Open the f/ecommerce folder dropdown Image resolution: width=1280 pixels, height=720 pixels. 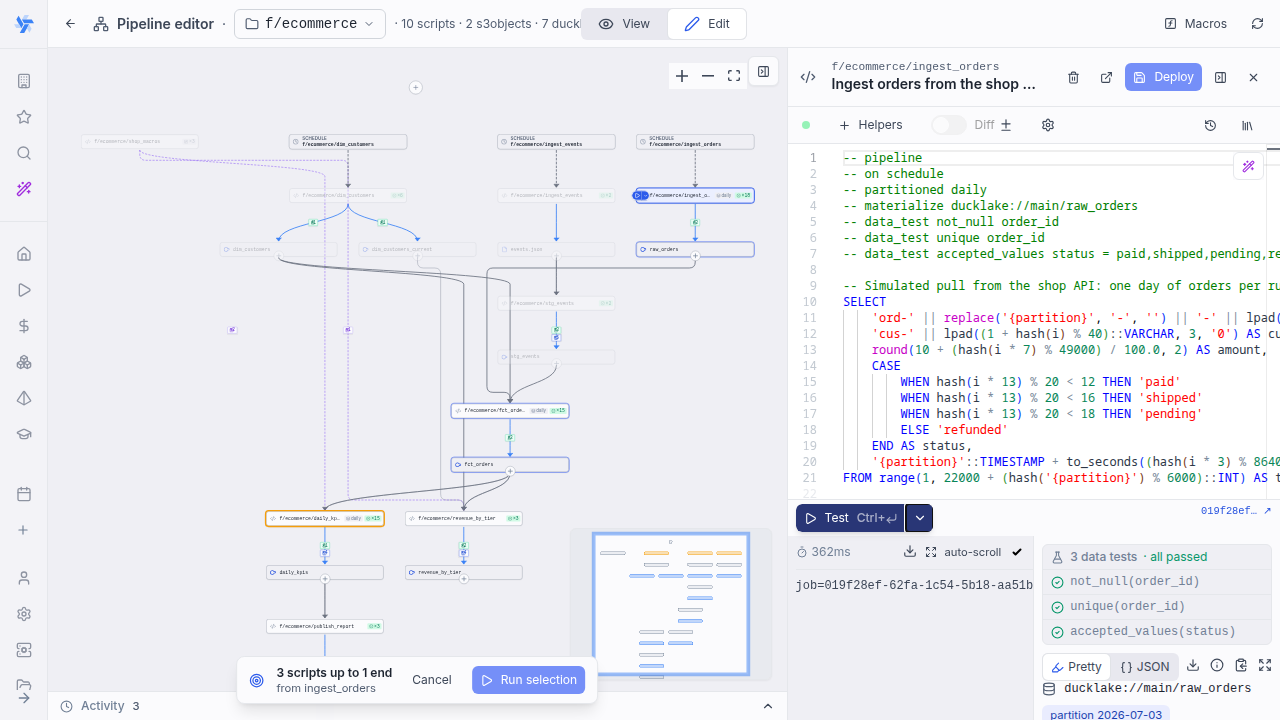coord(310,24)
